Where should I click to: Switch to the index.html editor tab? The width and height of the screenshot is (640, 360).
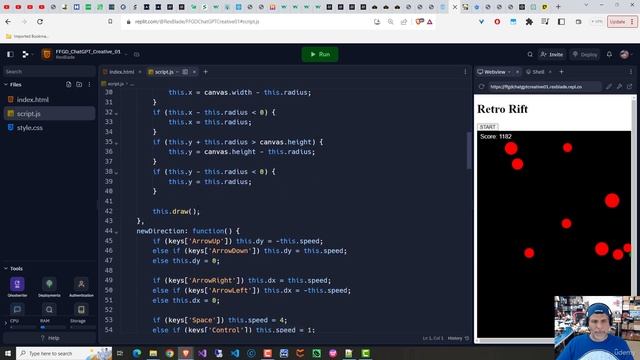click(119, 72)
